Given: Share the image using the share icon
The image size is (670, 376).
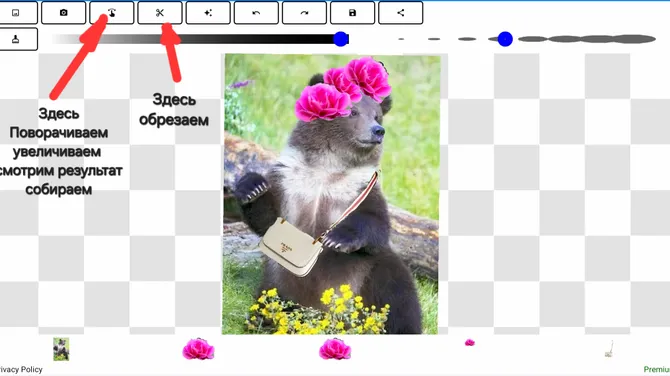Looking at the screenshot, I should tap(400, 13).
